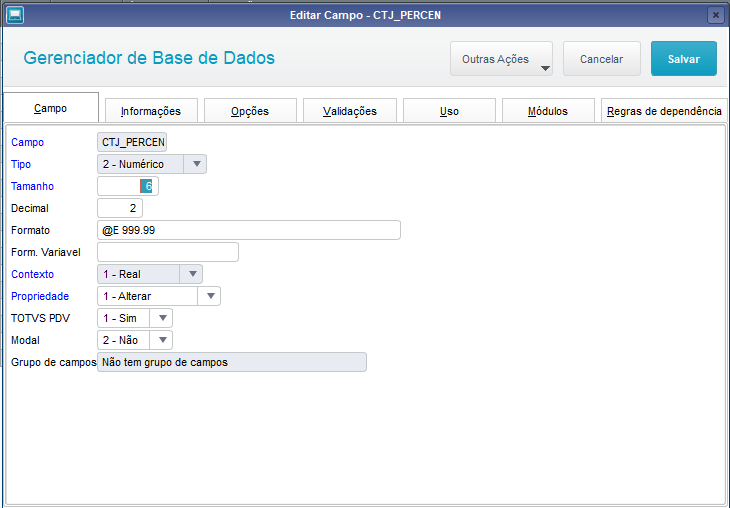This screenshot has width=730, height=508.
Task: Click the Decimal input with value 2
Action: [120, 208]
